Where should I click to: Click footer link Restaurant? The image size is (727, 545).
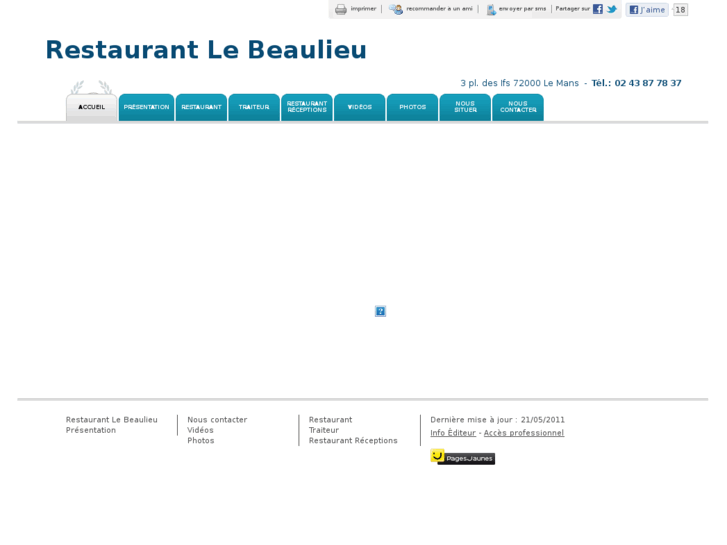pos(330,420)
